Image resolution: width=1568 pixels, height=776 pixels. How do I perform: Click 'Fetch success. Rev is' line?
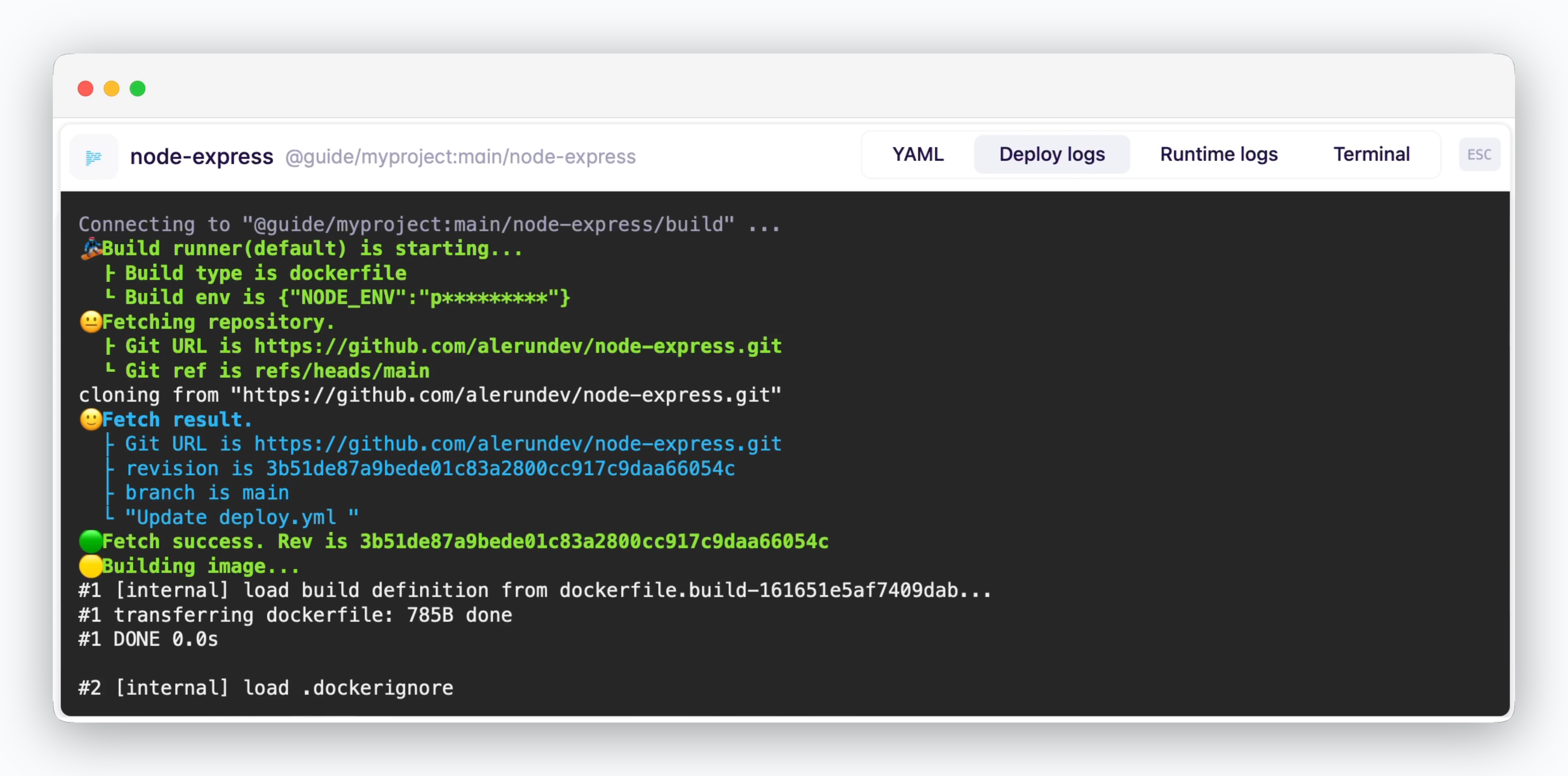coord(465,541)
